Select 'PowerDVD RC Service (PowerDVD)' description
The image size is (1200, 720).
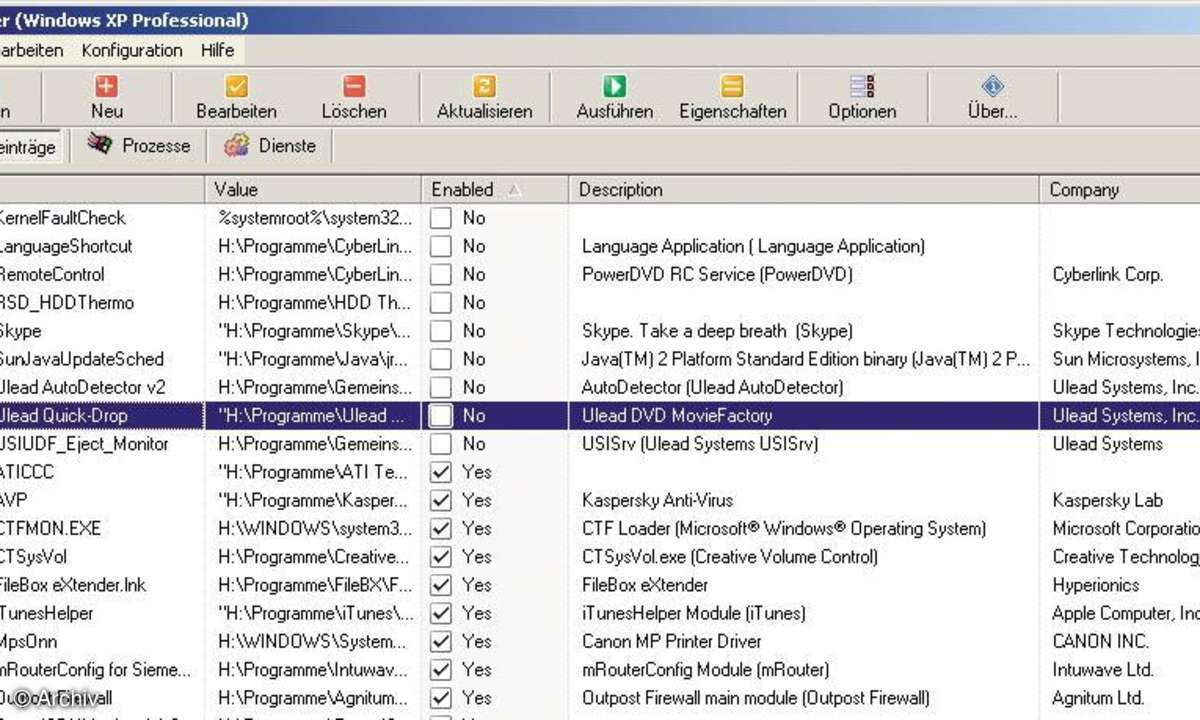tap(717, 274)
